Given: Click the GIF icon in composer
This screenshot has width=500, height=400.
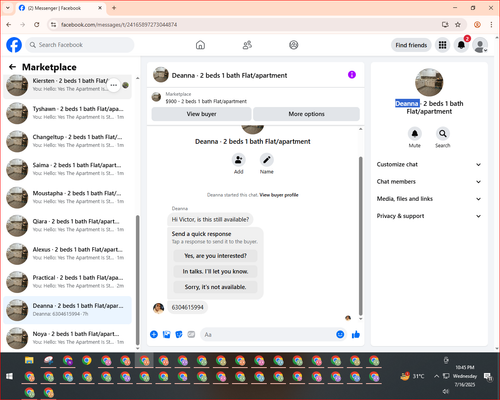Looking at the screenshot, I should tap(191, 334).
